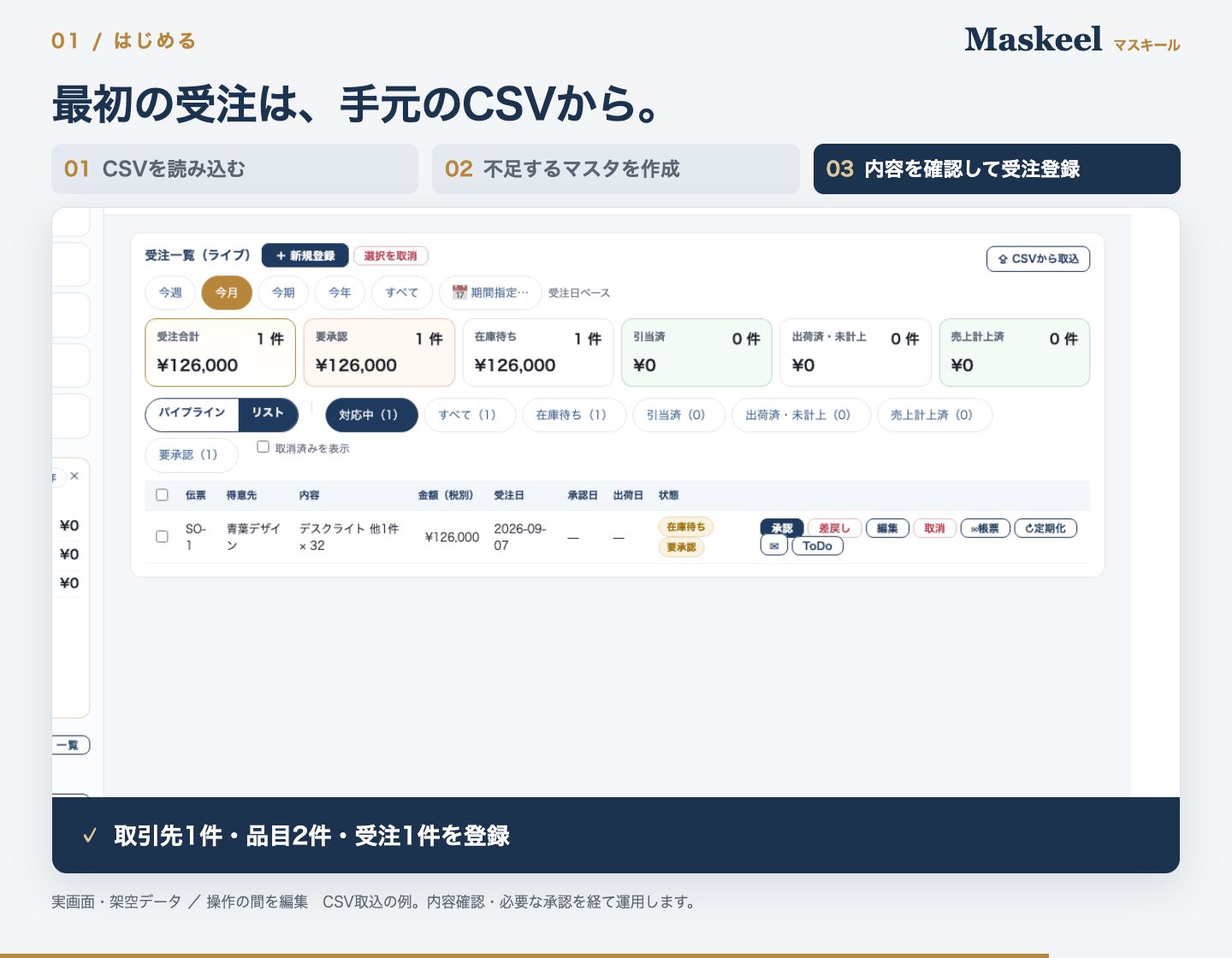Image resolution: width=1232 pixels, height=958 pixels.
Task: Toggle the 取消済みを表示 checkbox
Action: click(x=264, y=446)
